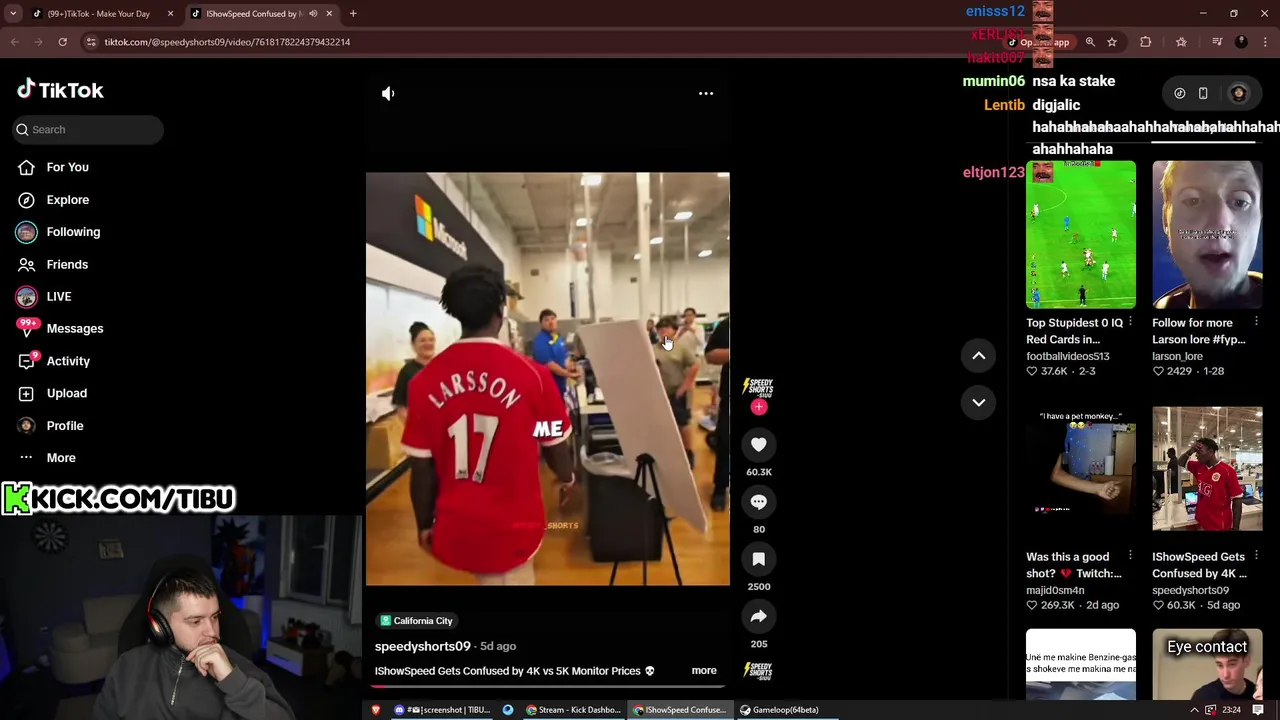Screen dimensions: 1280x720
Task: Share the video with the arrow icon
Action: click(x=758, y=617)
